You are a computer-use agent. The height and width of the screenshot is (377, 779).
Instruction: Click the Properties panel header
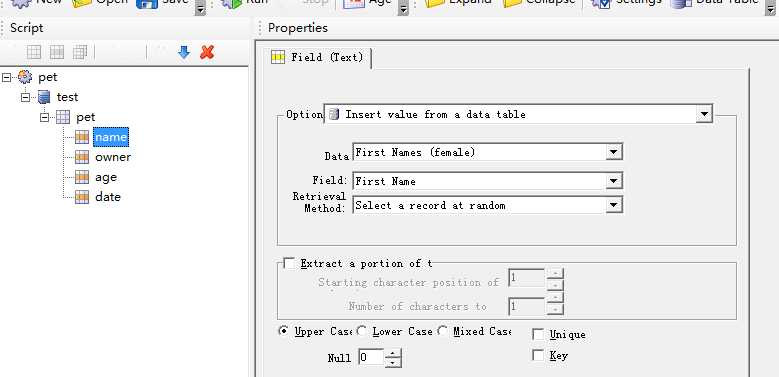coord(298,28)
